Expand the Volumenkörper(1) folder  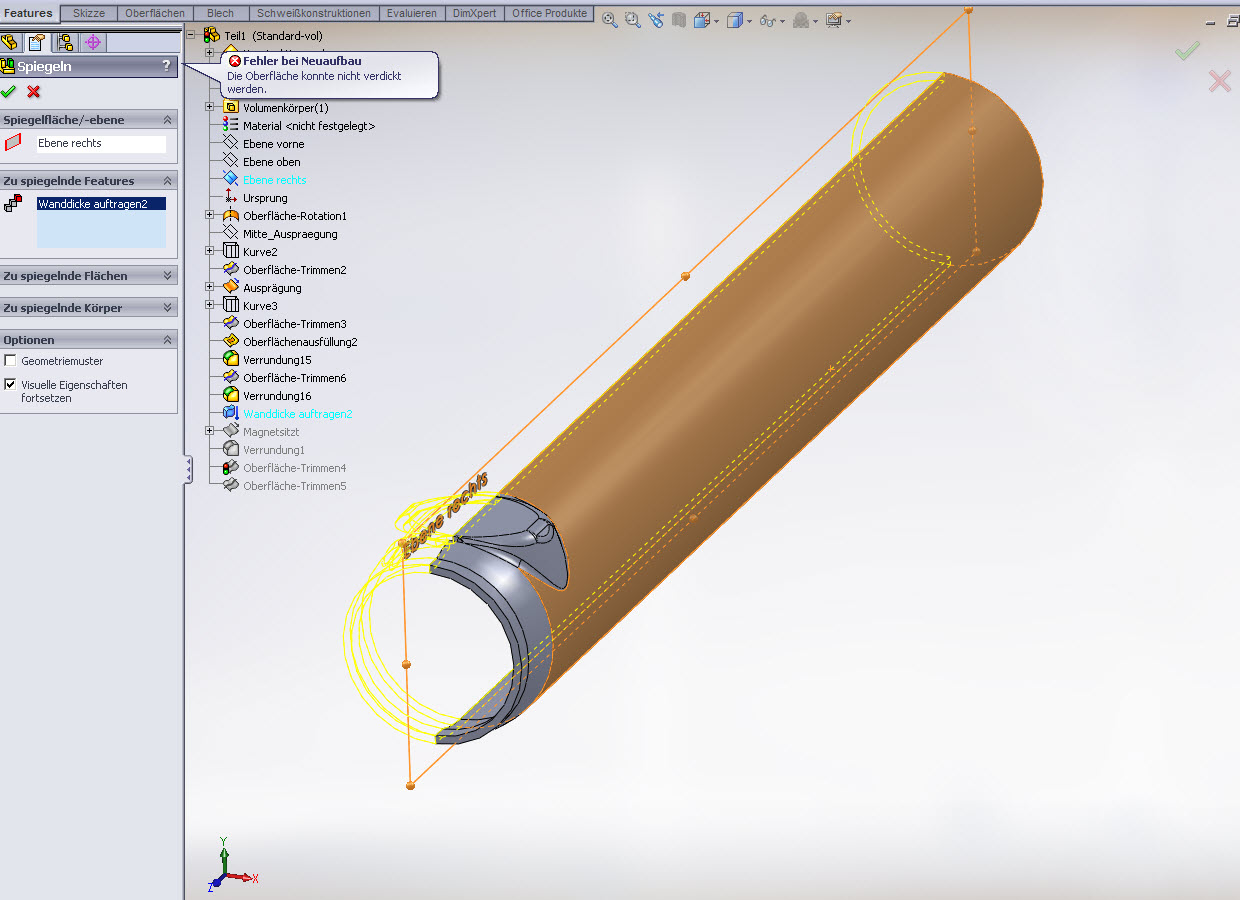(209, 108)
